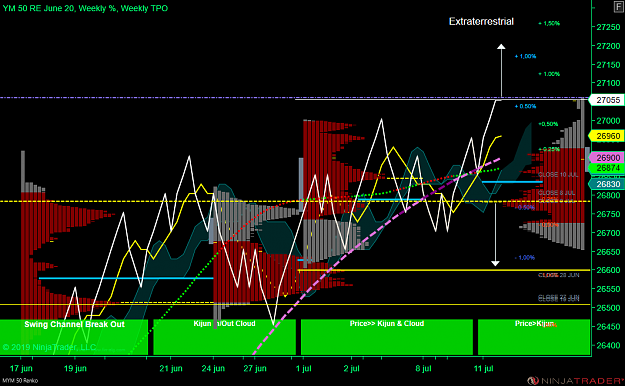Screen dimensions: 625x386
Task: Select the yellow 26960 price marker
Action: click(x=606, y=136)
